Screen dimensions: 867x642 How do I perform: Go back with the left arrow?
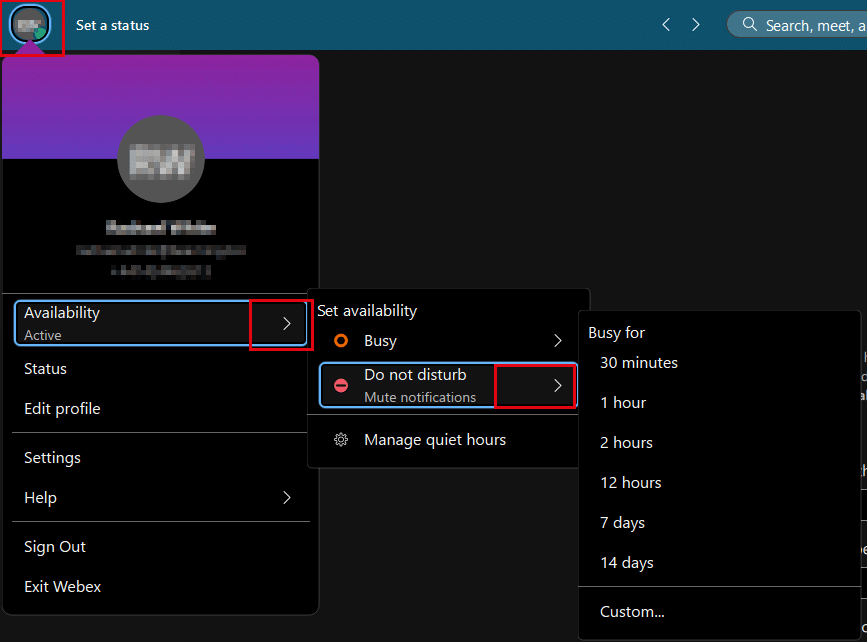coord(666,25)
